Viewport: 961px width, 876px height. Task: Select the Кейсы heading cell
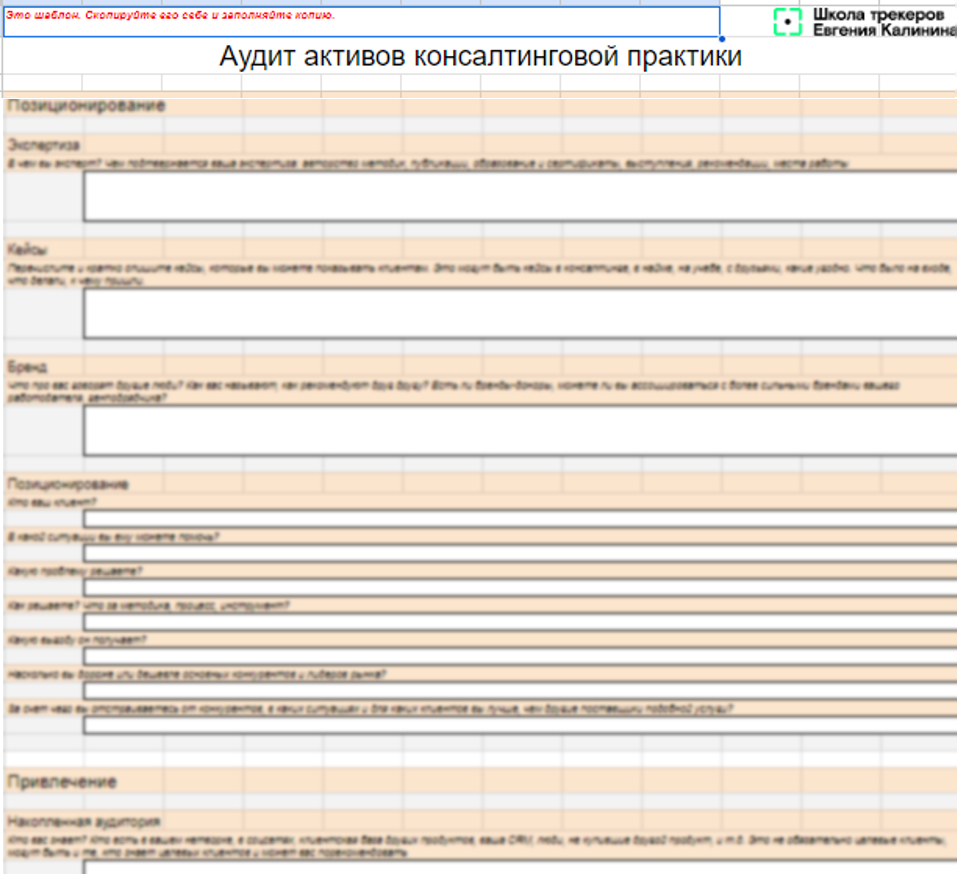(28, 250)
